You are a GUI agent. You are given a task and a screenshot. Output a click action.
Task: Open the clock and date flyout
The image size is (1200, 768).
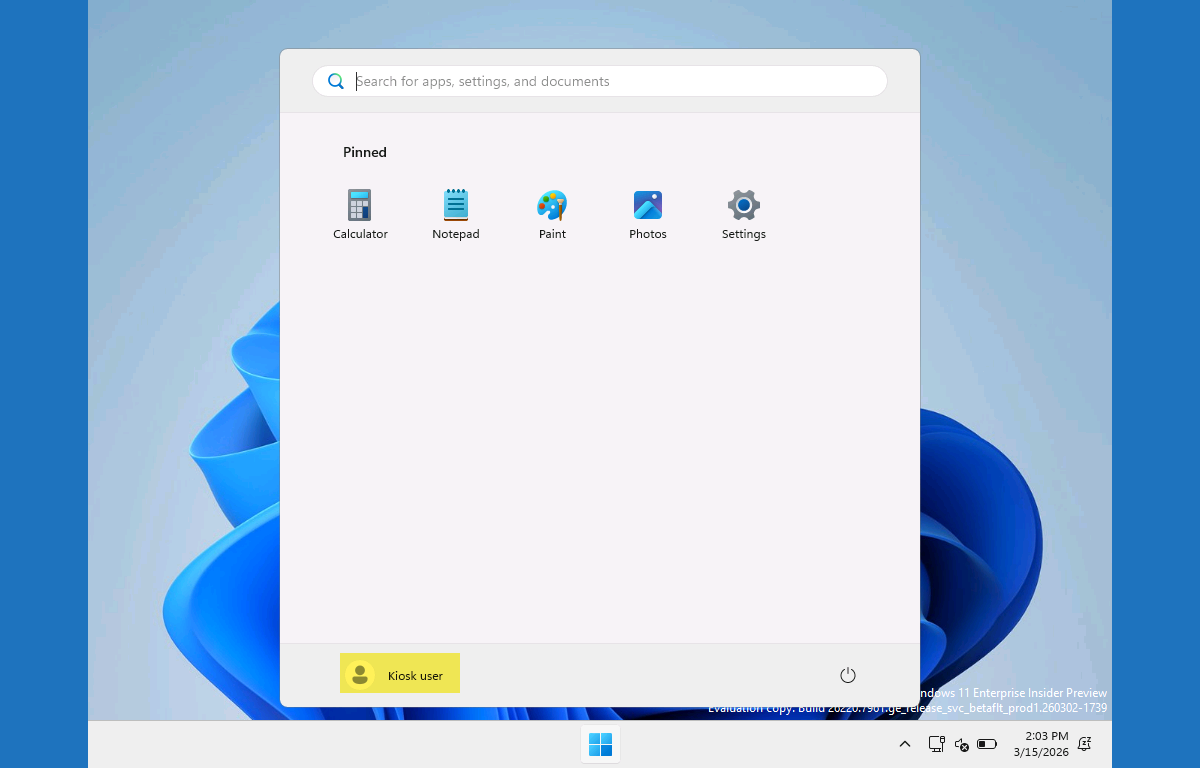click(1040, 744)
